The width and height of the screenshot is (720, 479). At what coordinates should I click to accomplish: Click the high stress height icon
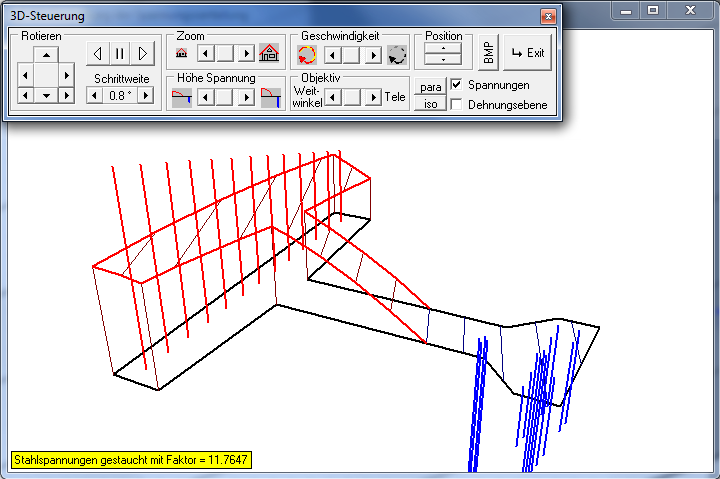pos(269,97)
